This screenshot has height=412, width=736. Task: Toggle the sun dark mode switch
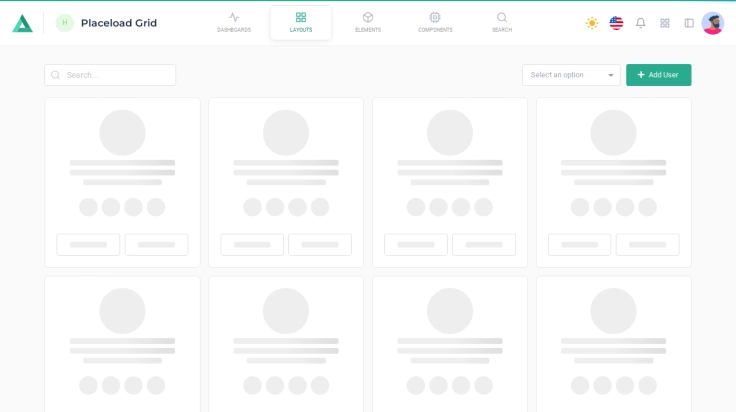592,23
